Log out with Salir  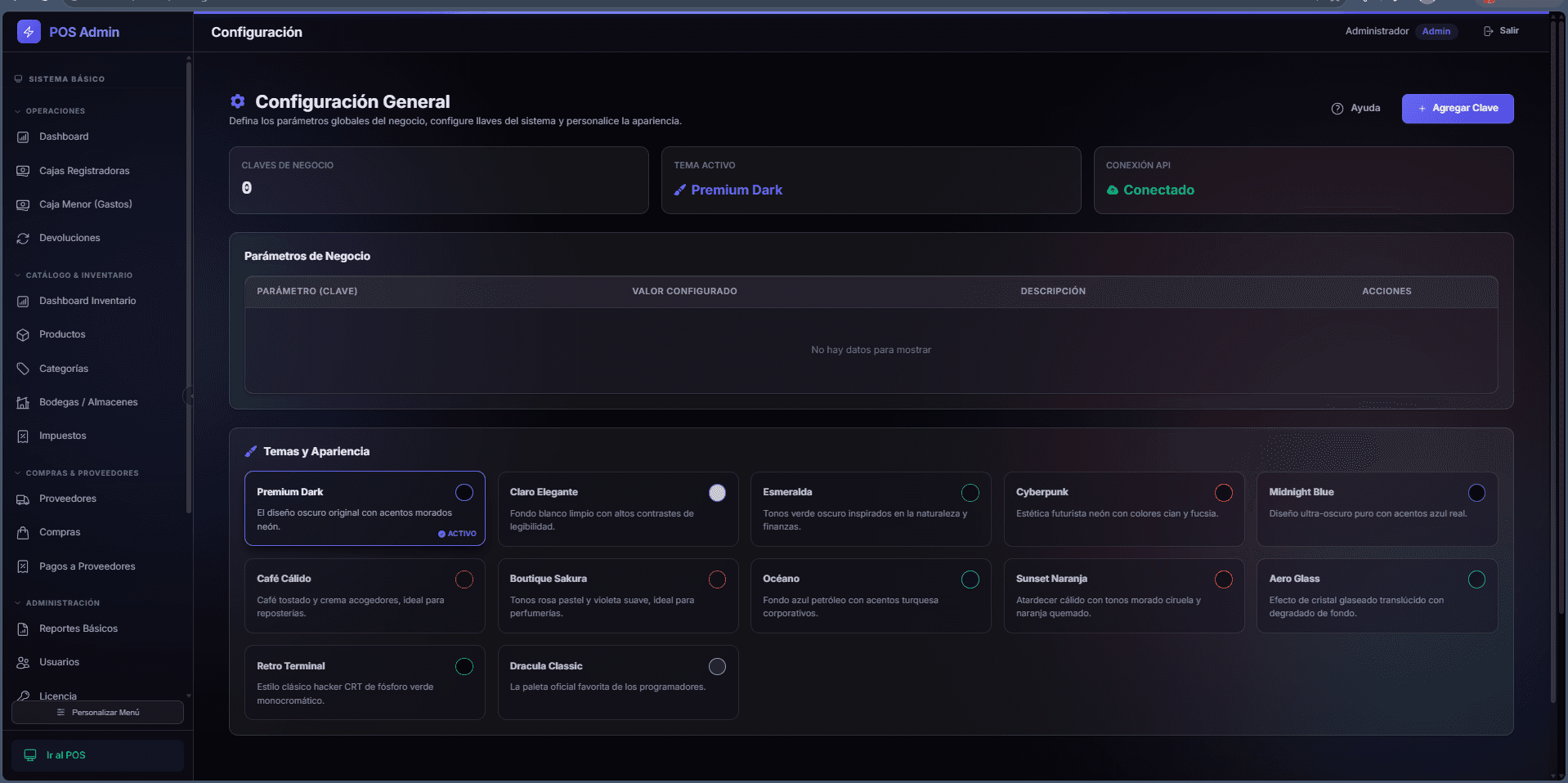1501,31
